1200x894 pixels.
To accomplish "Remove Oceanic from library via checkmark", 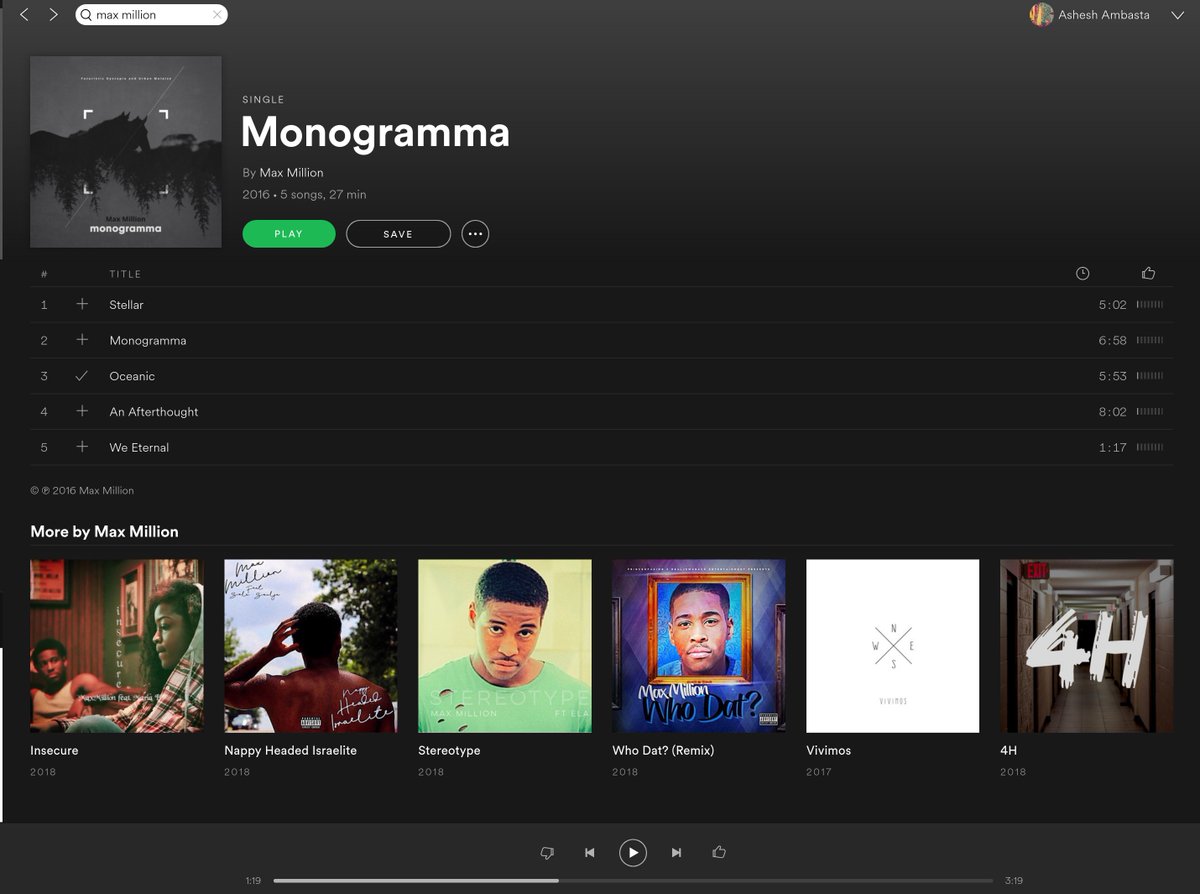I will point(82,376).
